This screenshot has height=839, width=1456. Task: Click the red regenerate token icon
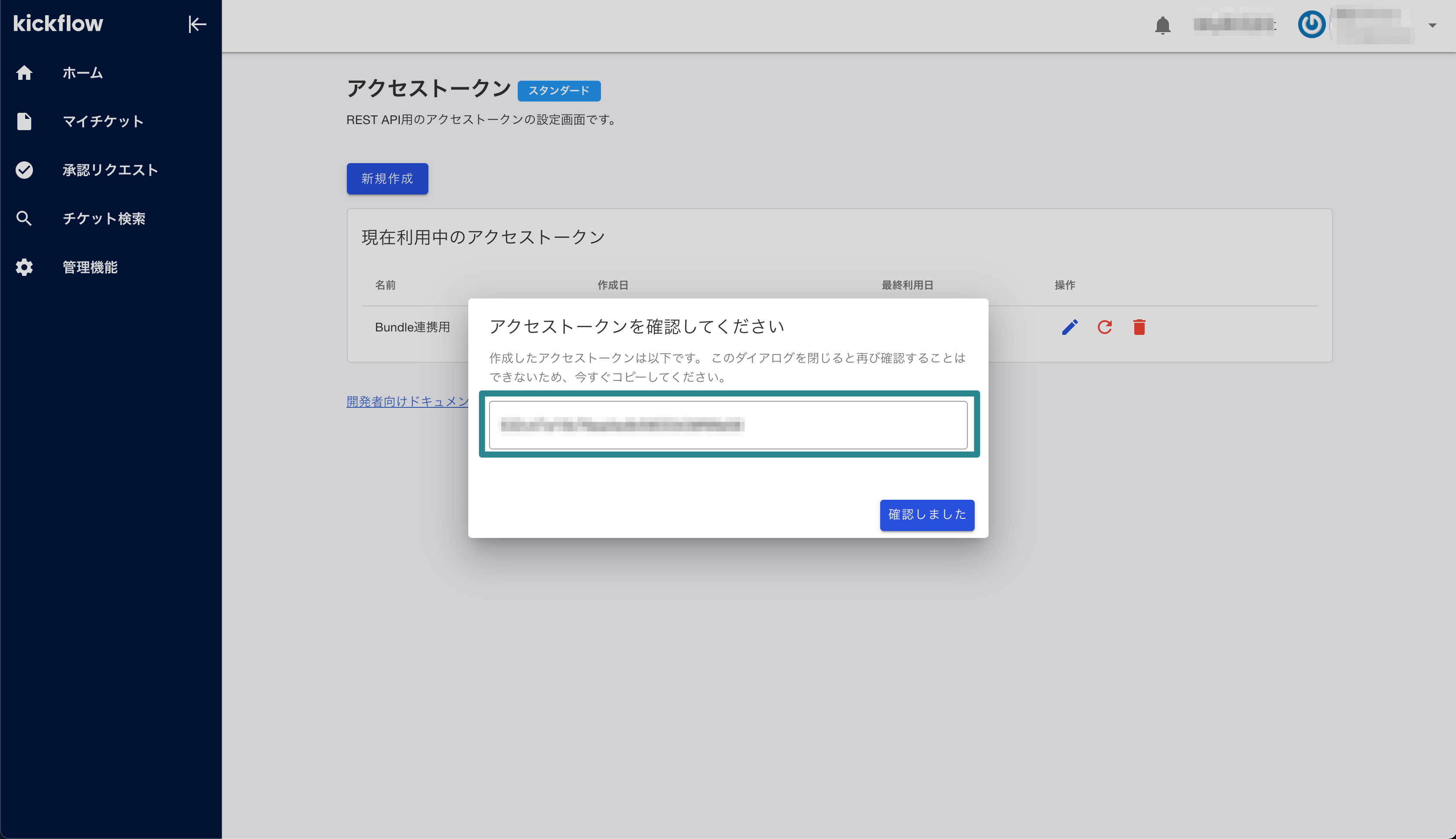click(1104, 327)
